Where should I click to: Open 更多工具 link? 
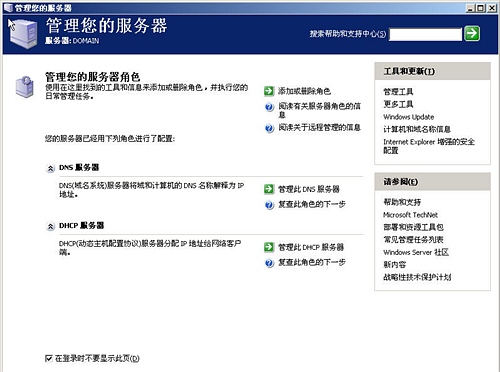pos(398,104)
